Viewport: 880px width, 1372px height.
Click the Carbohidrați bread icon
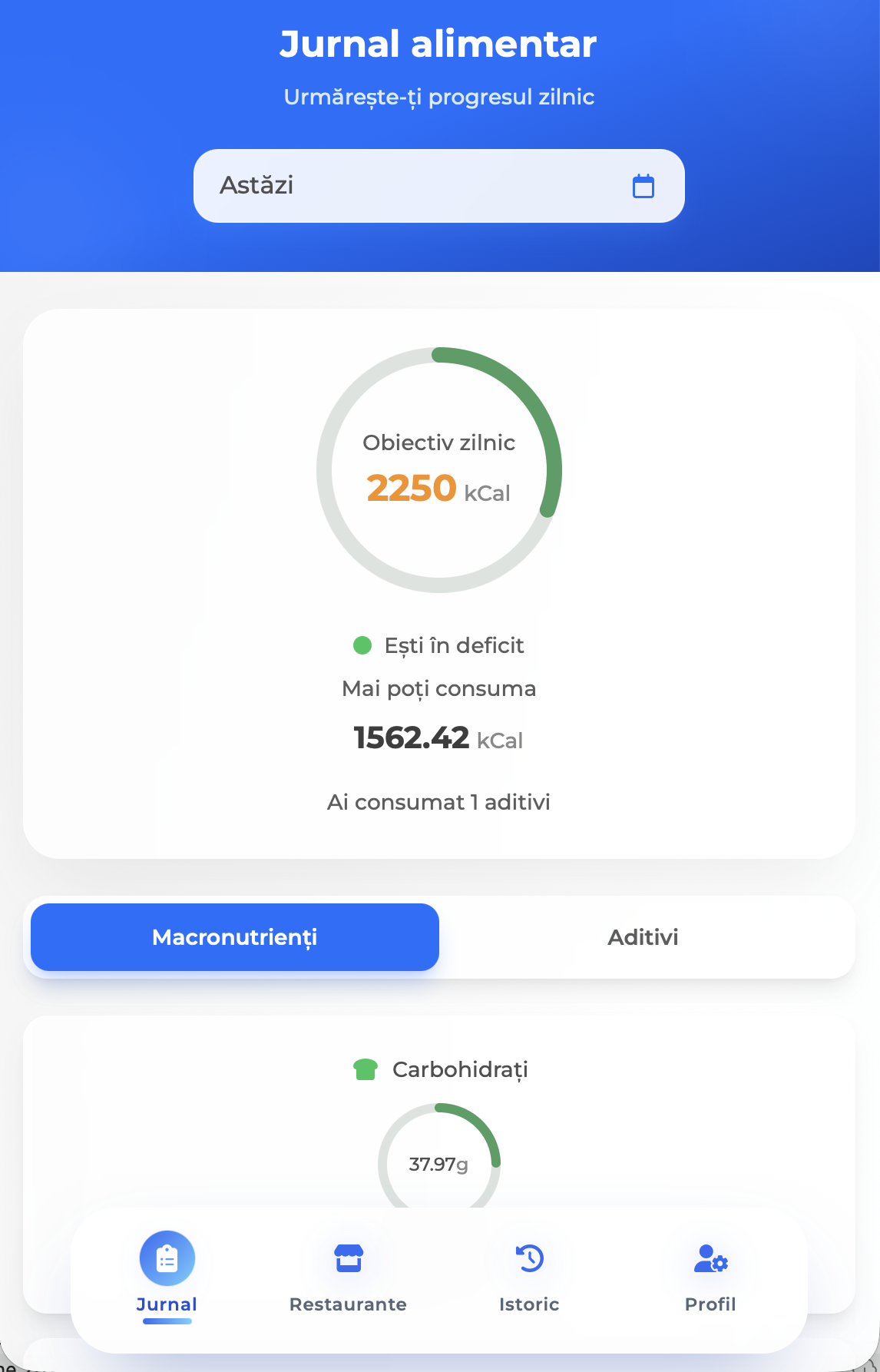(x=366, y=1069)
